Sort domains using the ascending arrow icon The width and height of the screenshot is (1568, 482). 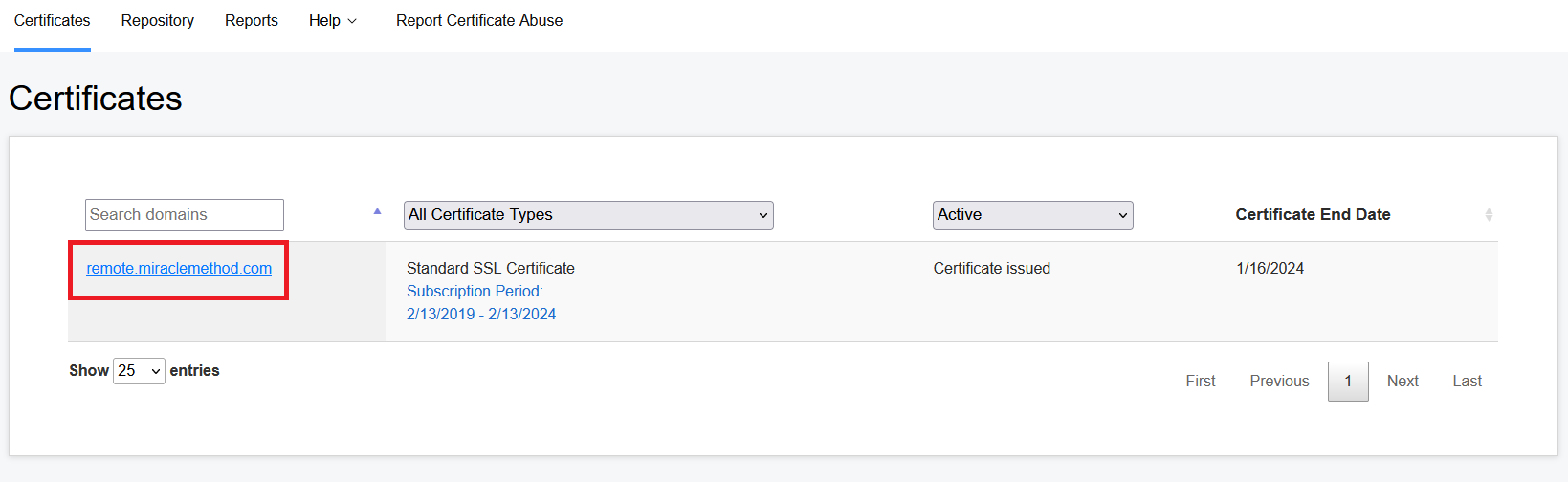[x=377, y=211]
